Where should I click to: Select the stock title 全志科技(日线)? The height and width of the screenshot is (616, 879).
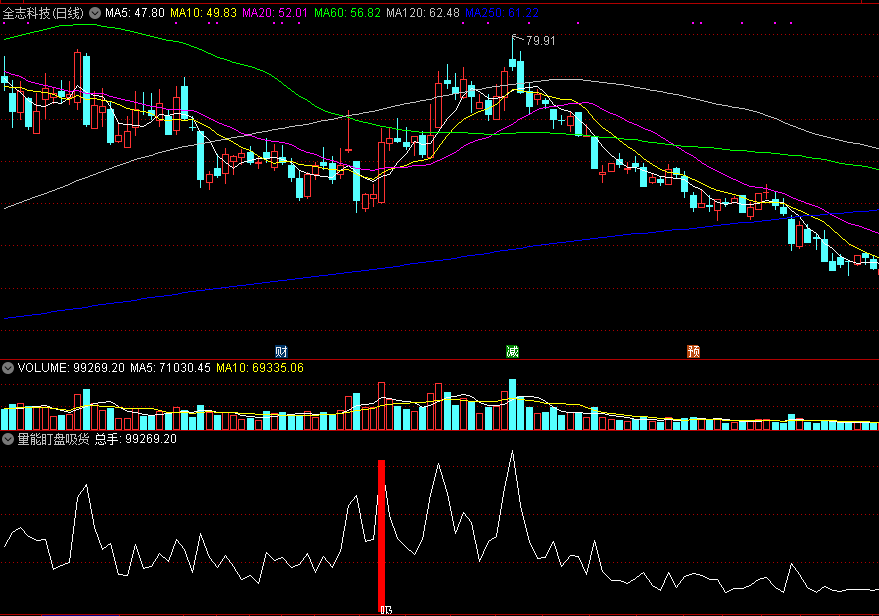pos(43,13)
